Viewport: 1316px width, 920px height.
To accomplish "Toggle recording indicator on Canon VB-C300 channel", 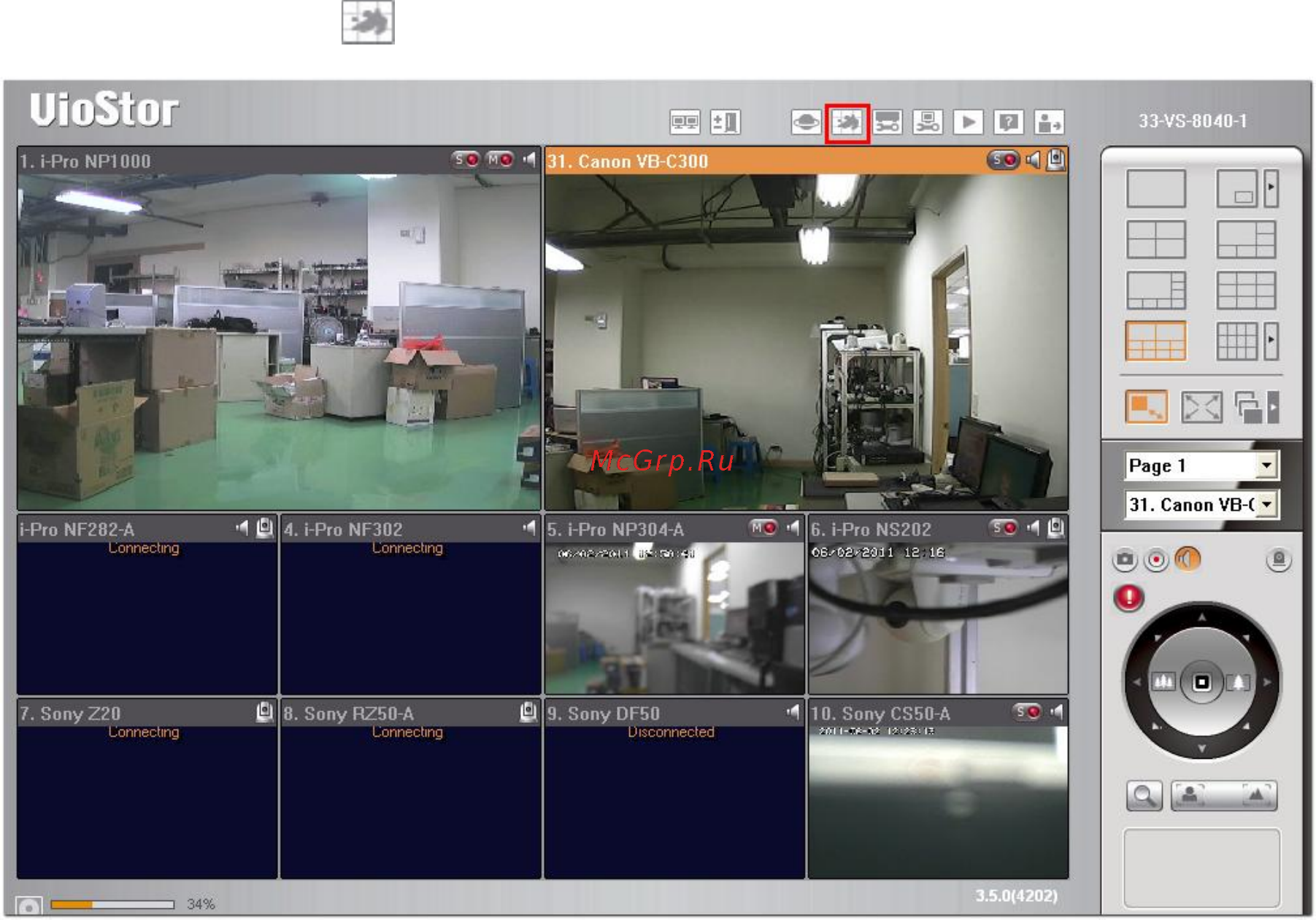I will [1003, 160].
